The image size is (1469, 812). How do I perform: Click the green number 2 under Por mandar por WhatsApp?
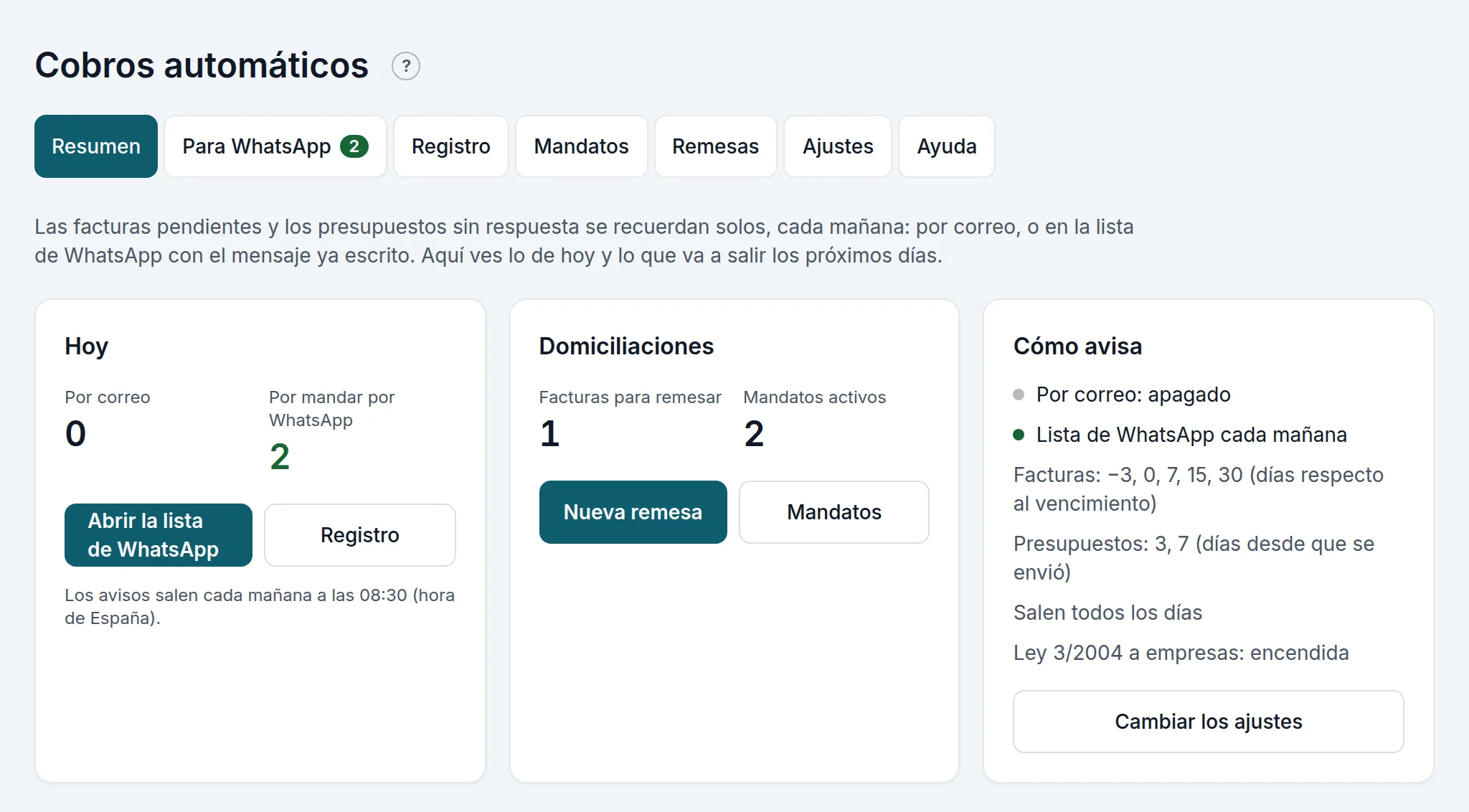click(x=280, y=457)
